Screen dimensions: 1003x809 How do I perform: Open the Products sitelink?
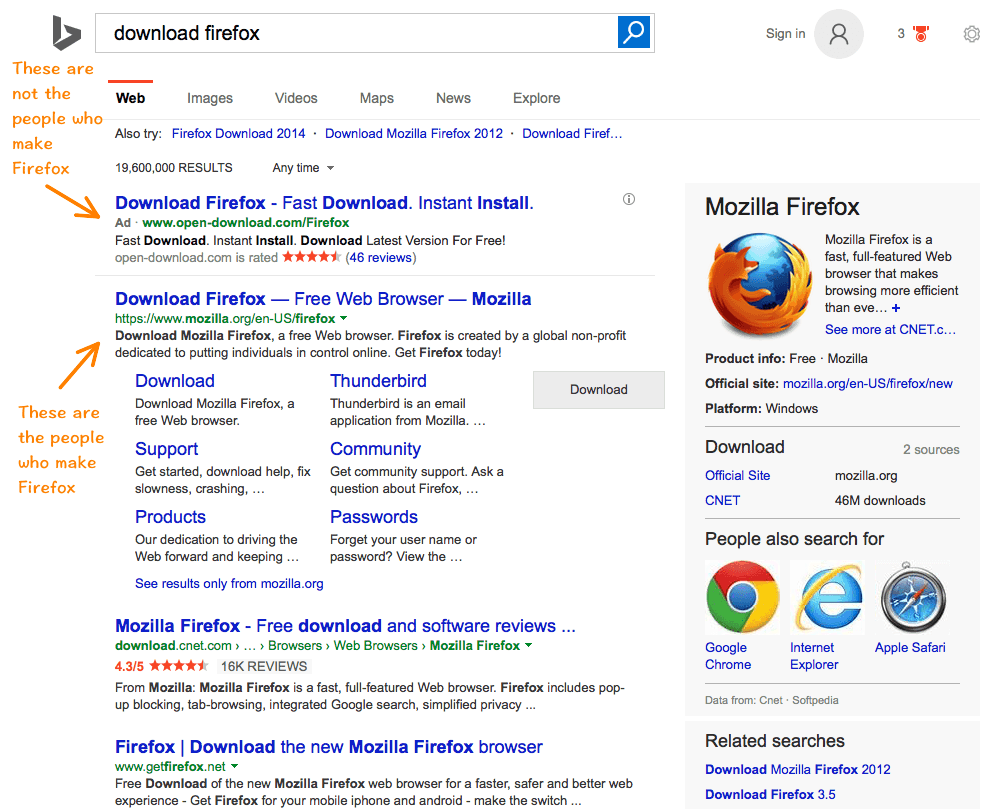[170, 517]
